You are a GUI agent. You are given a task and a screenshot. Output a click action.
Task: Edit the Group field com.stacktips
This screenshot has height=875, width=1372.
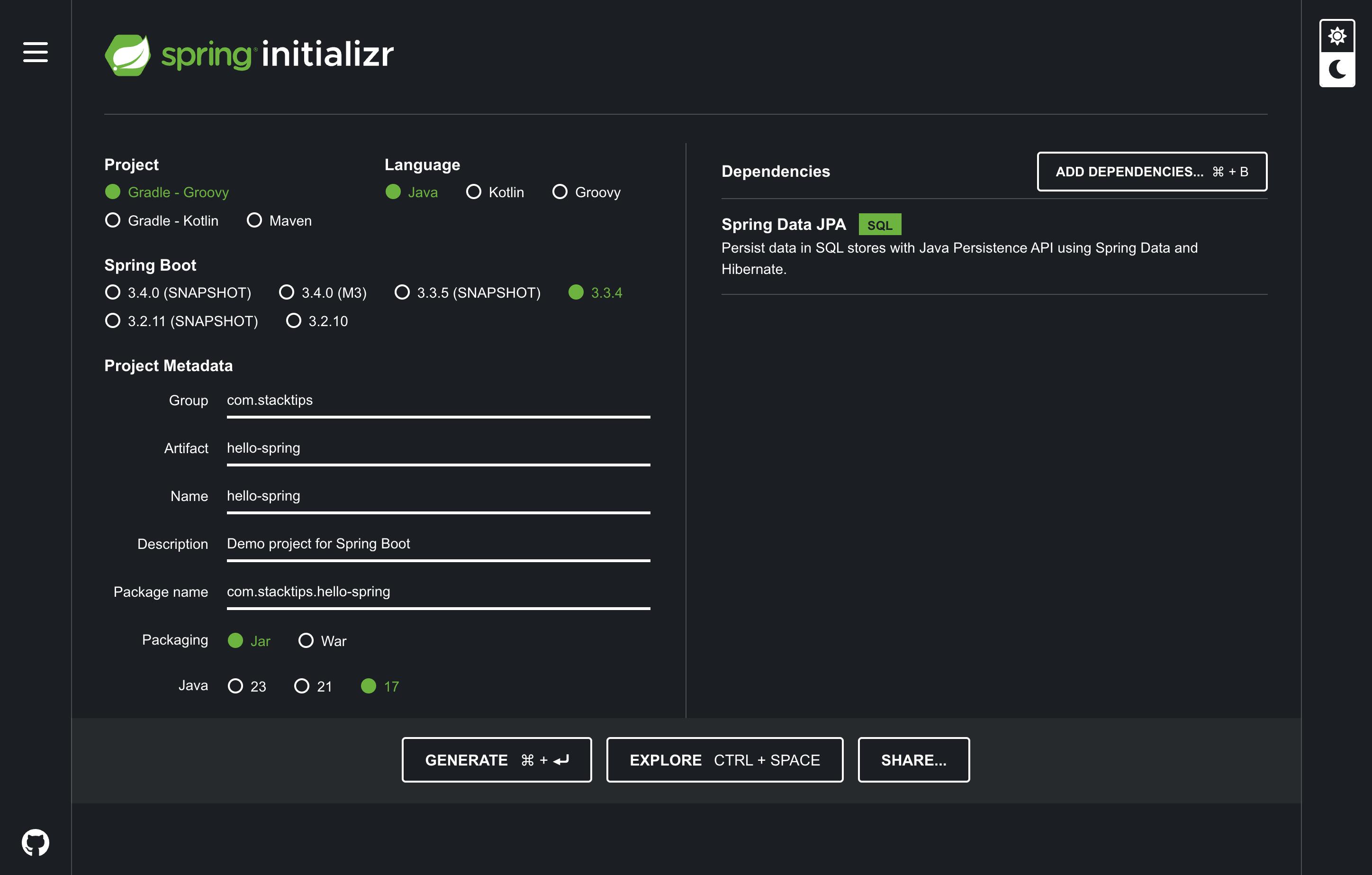(438, 401)
